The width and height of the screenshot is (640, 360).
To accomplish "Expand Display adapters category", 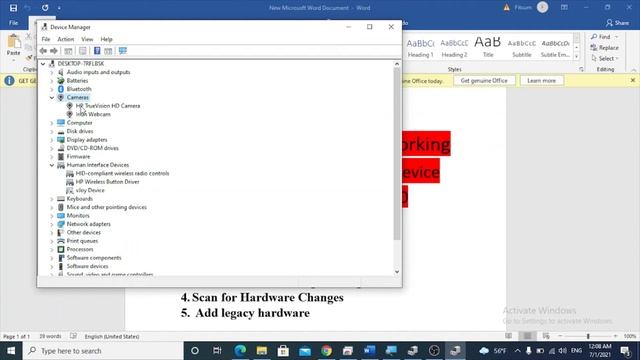I will tap(52, 140).
